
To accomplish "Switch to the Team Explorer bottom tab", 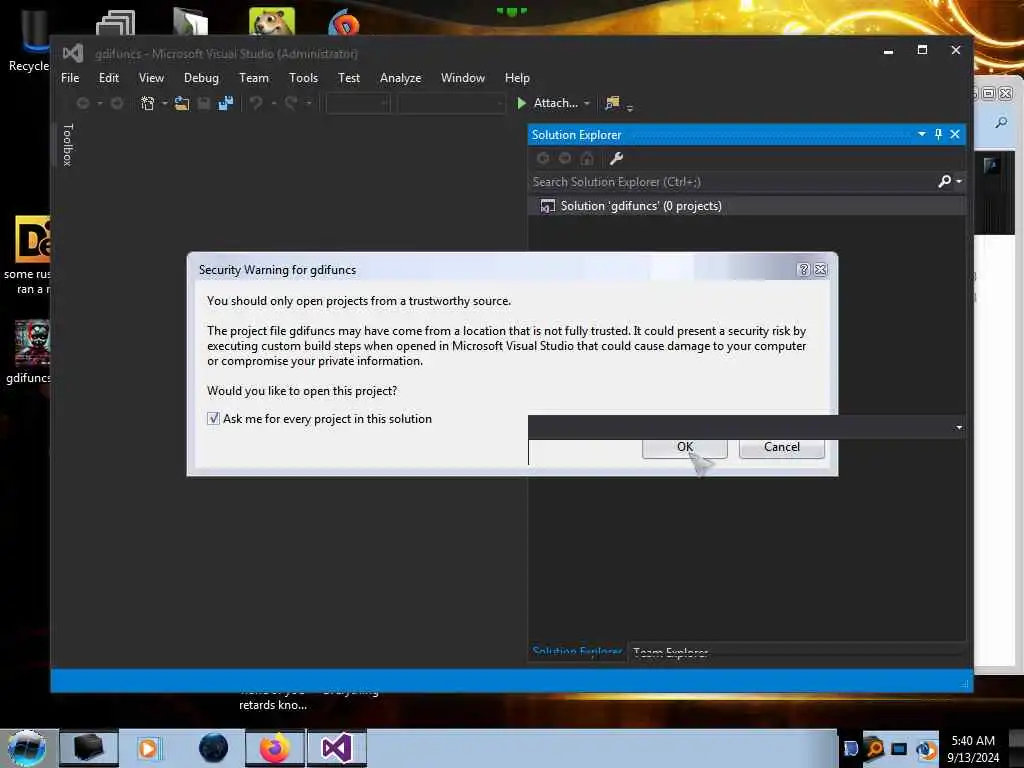I will coord(671,651).
